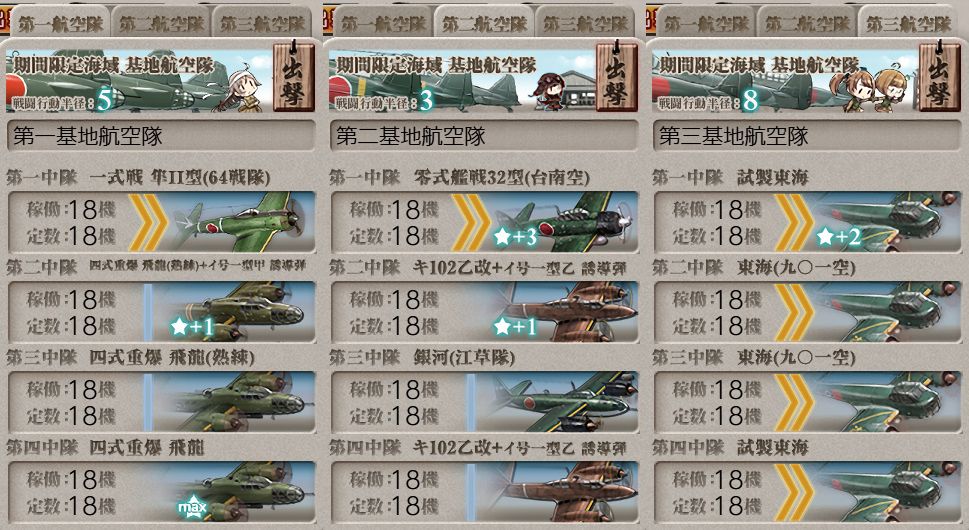Screen dimensions: 969x530
Task: Toggle 出撃 wooden tag beside combat radius 3
Action: tap(617, 77)
